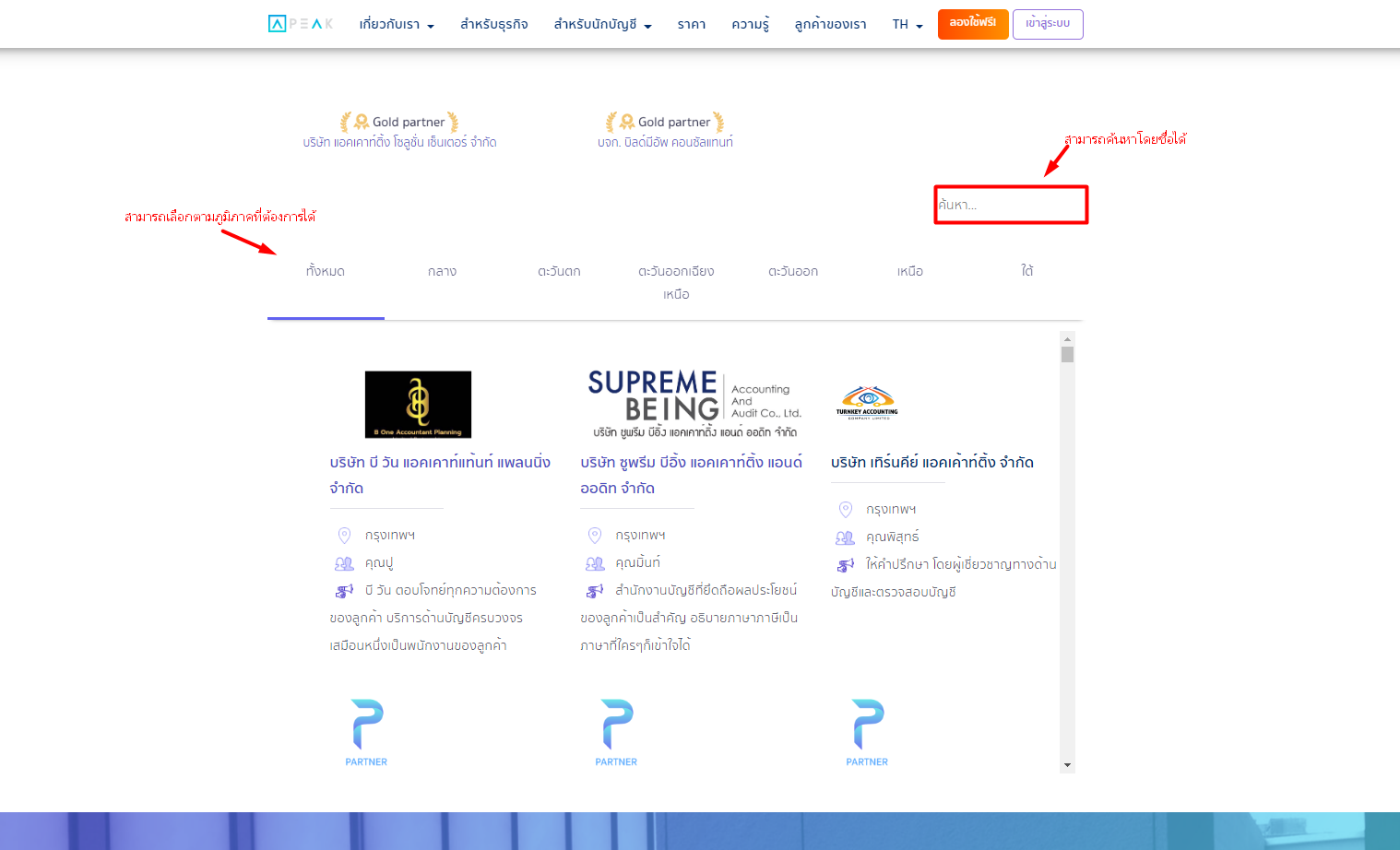
Task: Open the TH language dropdown
Action: (908, 25)
